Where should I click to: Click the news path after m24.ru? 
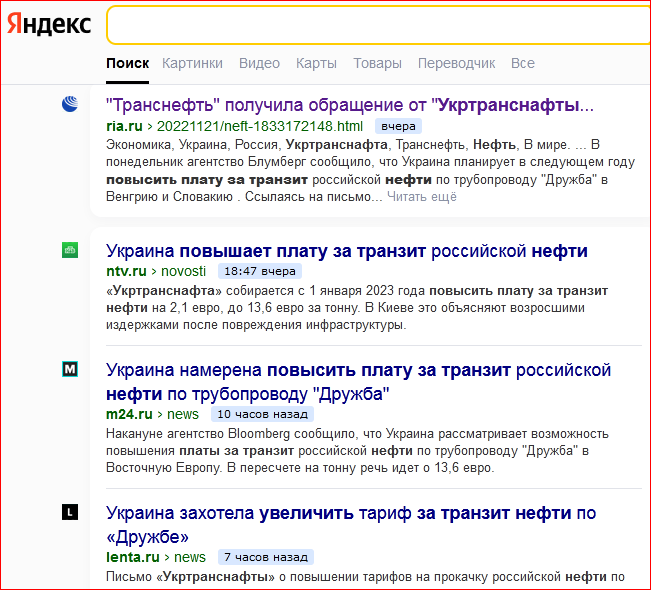pos(183,414)
